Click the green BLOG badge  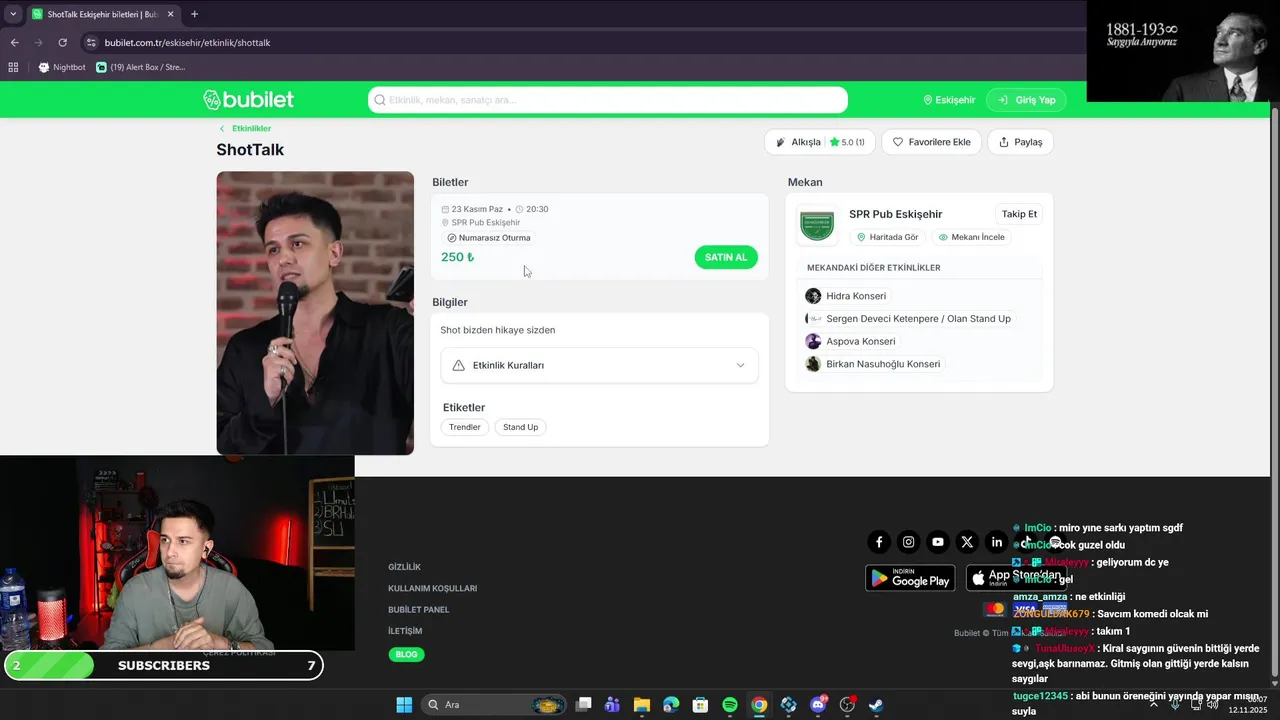click(x=406, y=654)
